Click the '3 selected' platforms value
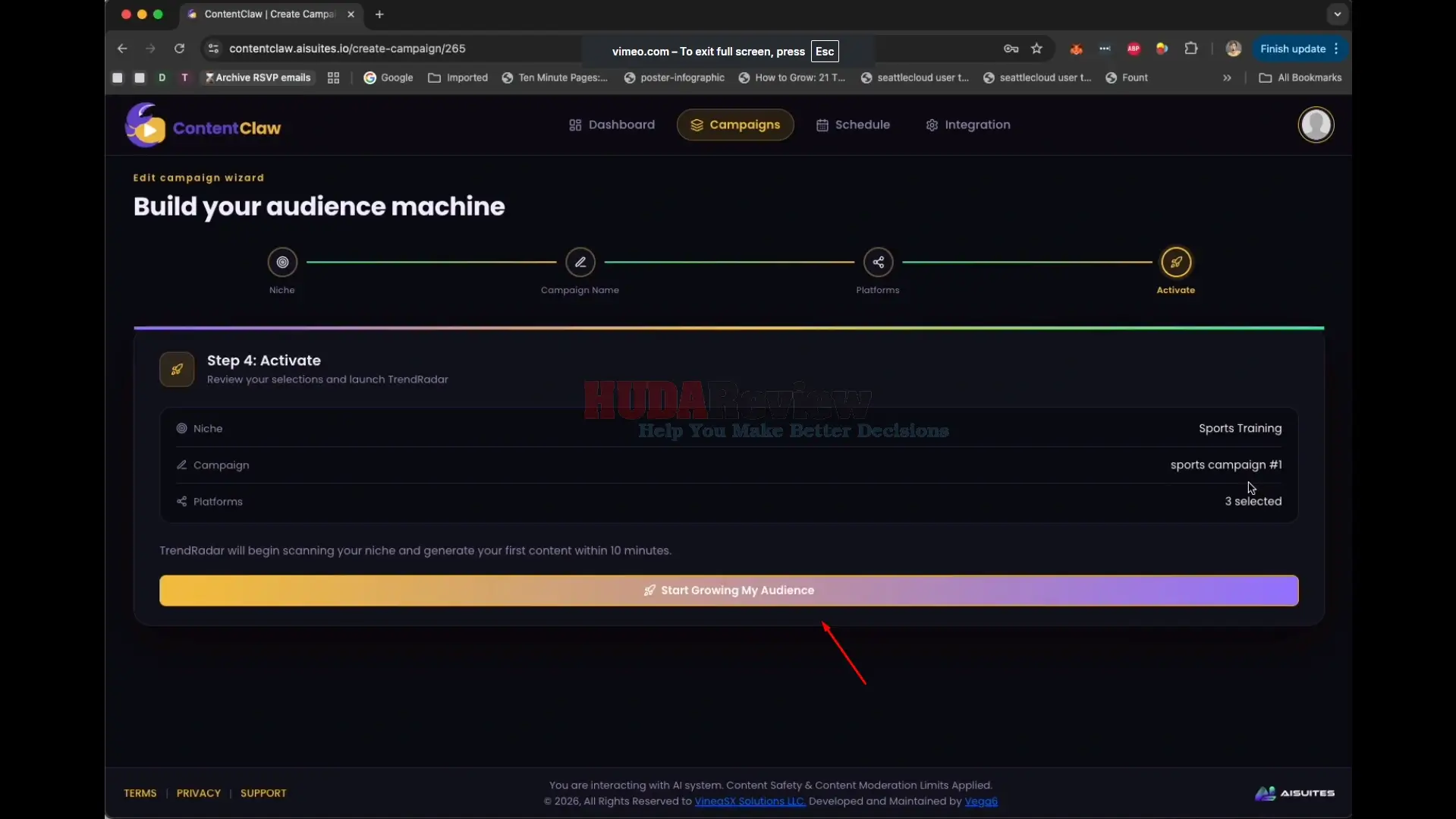The image size is (1456, 819). click(x=1253, y=501)
